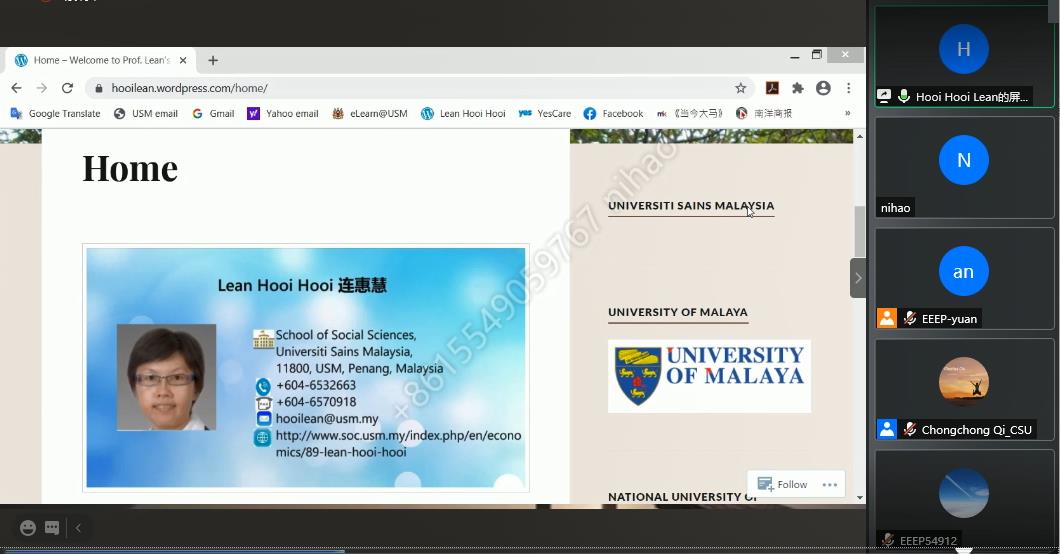This screenshot has height=554, width=1060.
Task: Click the Lean Hooi Hooi business card image
Action: (306, 368)
